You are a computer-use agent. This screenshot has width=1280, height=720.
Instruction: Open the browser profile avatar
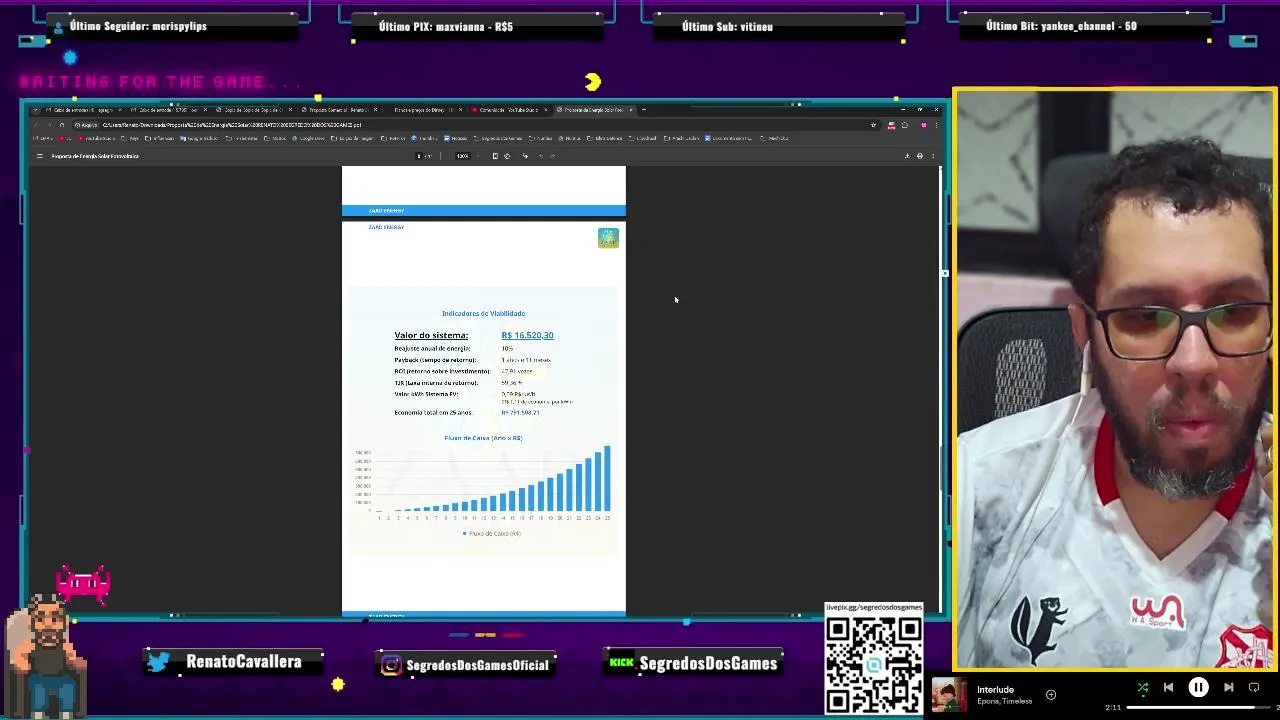click(924, 125)
